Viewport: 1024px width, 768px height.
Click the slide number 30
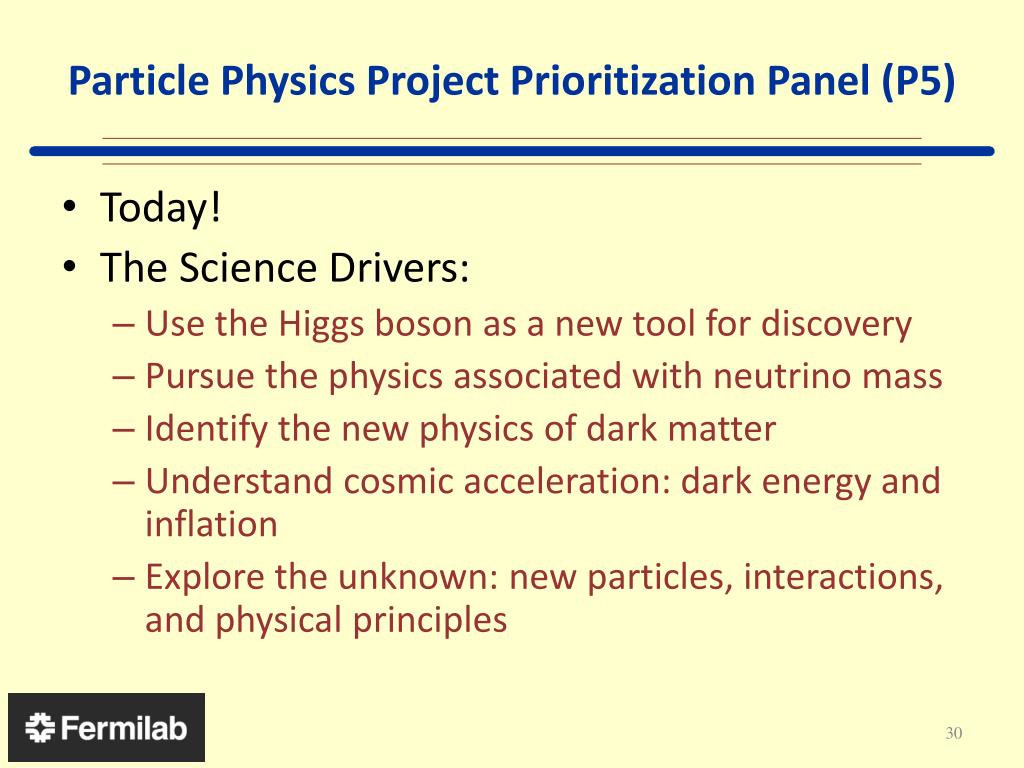tap(953, 733)
